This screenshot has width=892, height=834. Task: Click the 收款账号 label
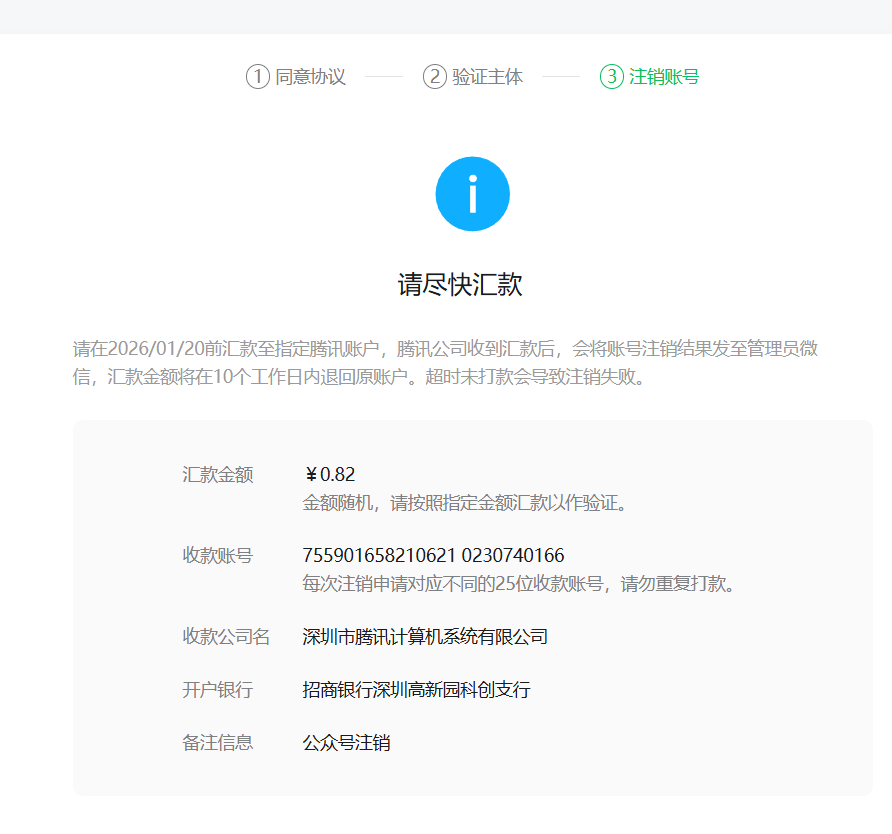point(217,555)
